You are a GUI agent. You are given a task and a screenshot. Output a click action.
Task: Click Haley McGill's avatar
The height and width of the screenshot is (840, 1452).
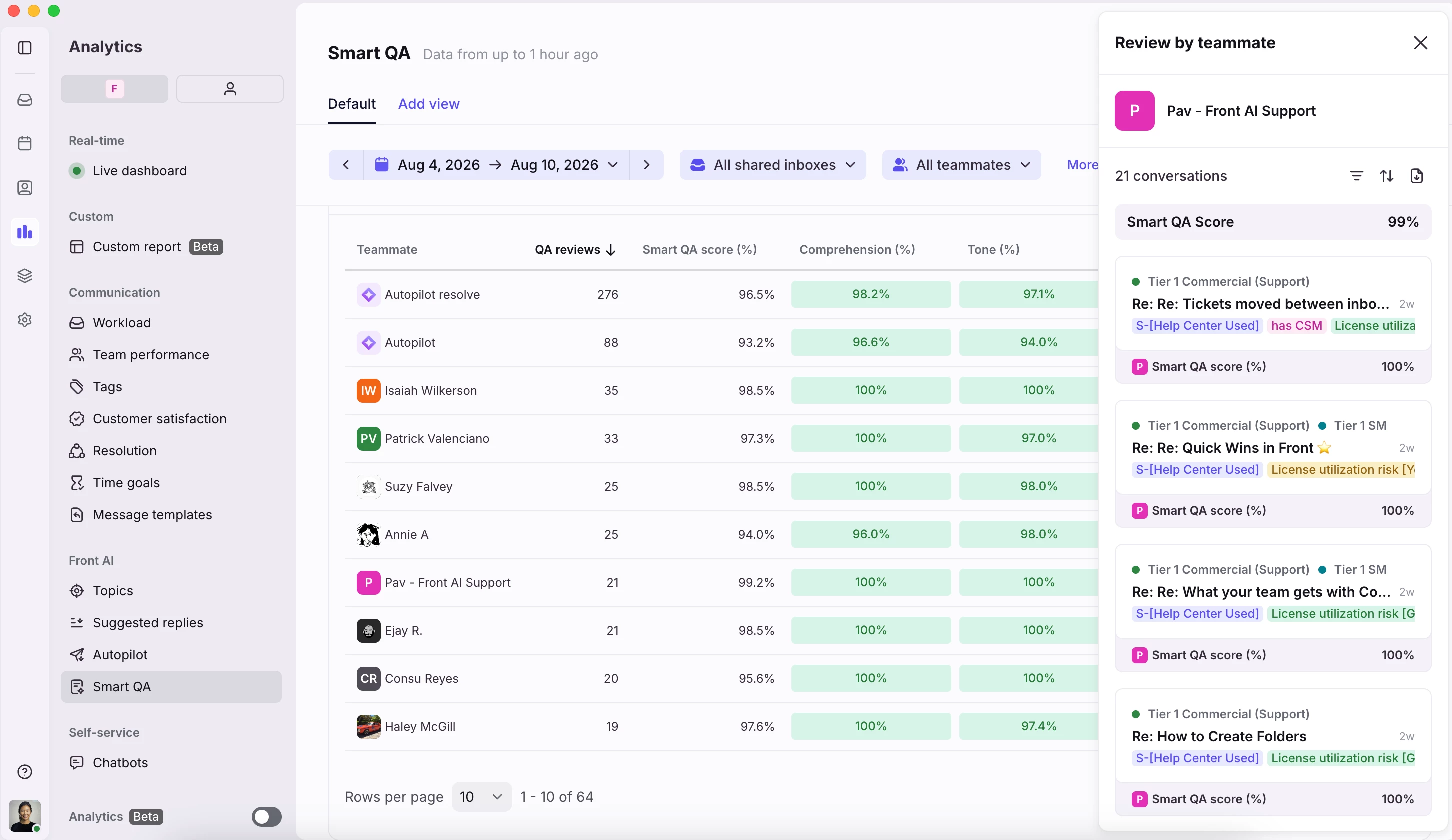point(369,726)
